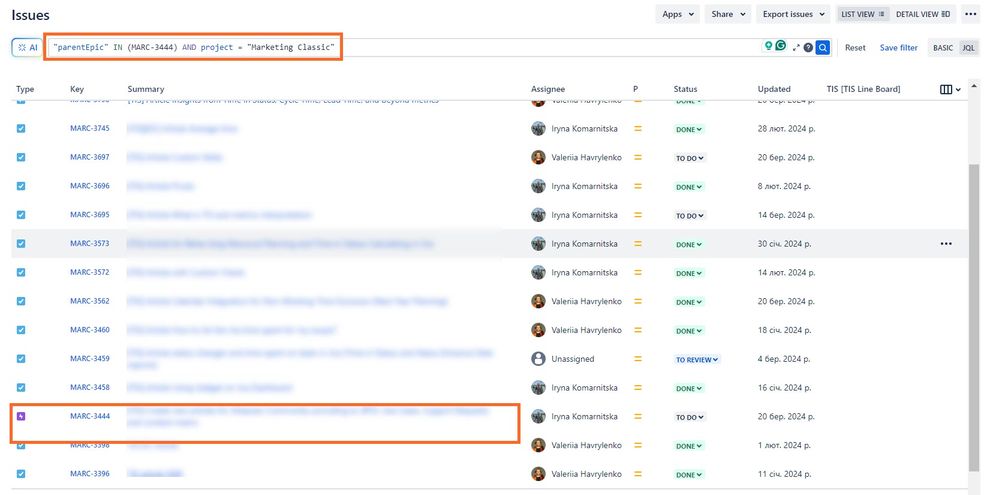Viewport: 999px width, 495px height.
Task: Sort by the TIS Line Board column header
Action: coord(864,89)
